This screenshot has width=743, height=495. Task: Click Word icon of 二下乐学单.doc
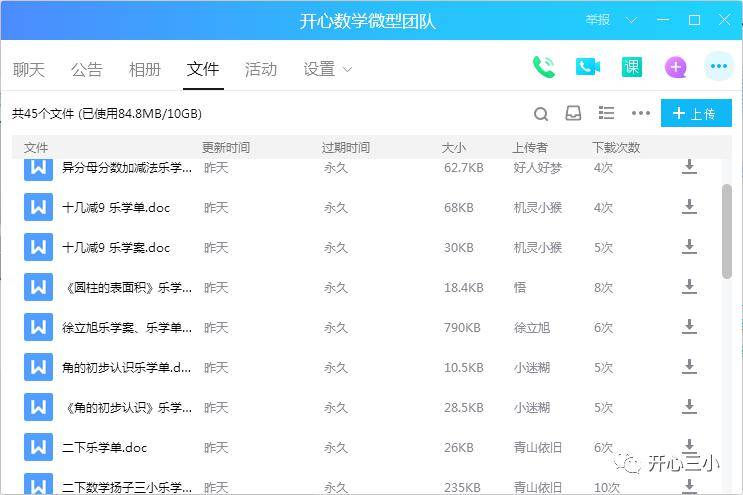pyautogui.click(x=38, y=447)
